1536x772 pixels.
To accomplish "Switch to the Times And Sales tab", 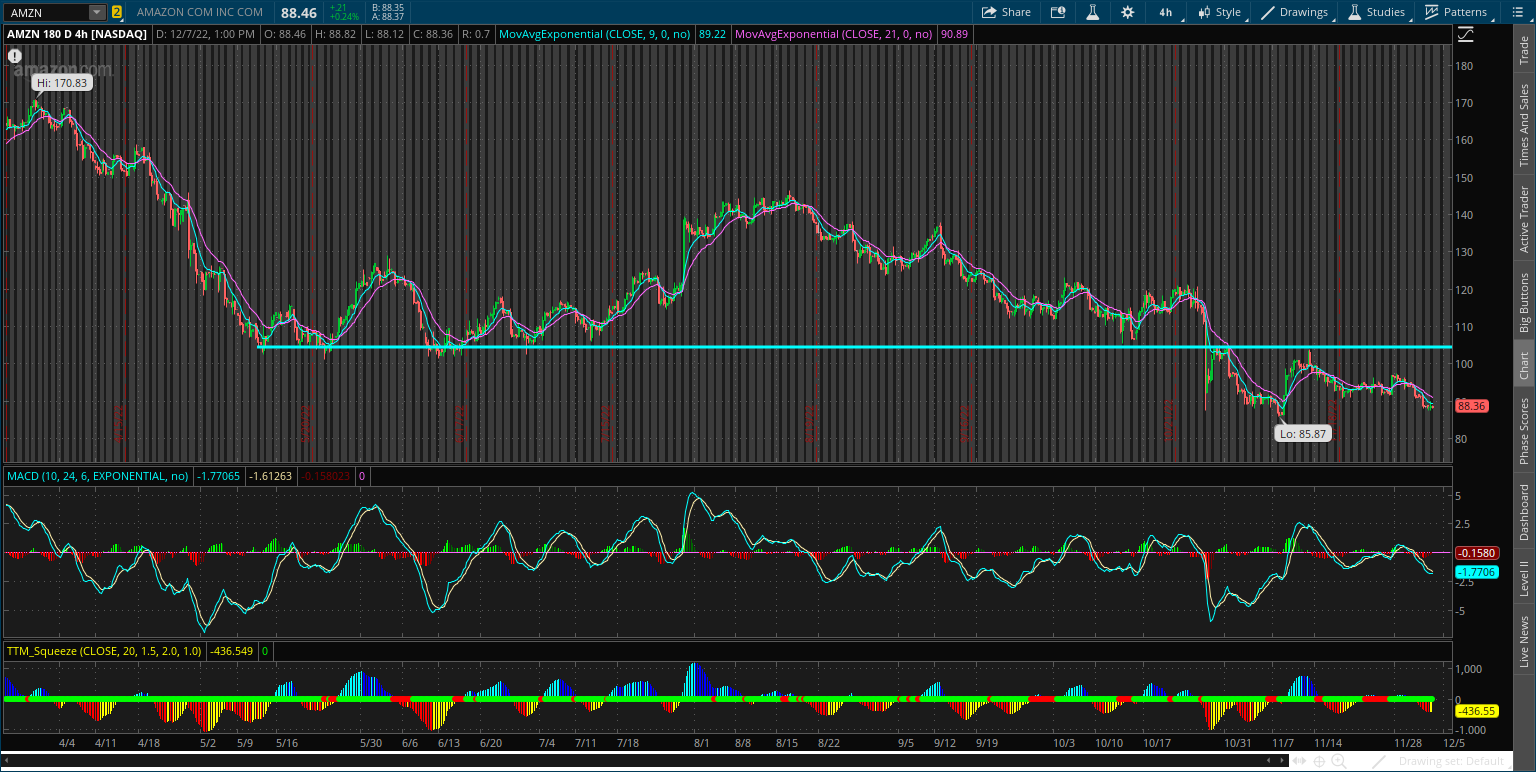I will [x=1524, y=125].
